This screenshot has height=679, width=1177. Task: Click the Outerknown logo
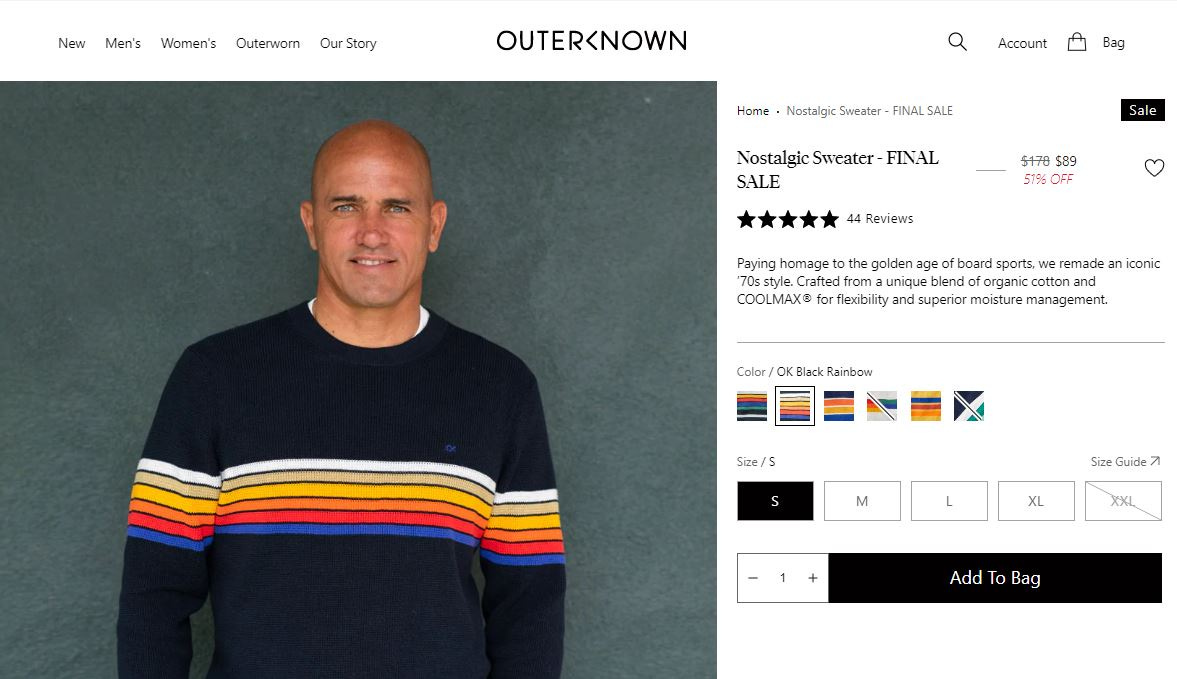click(x=592, y=41)
